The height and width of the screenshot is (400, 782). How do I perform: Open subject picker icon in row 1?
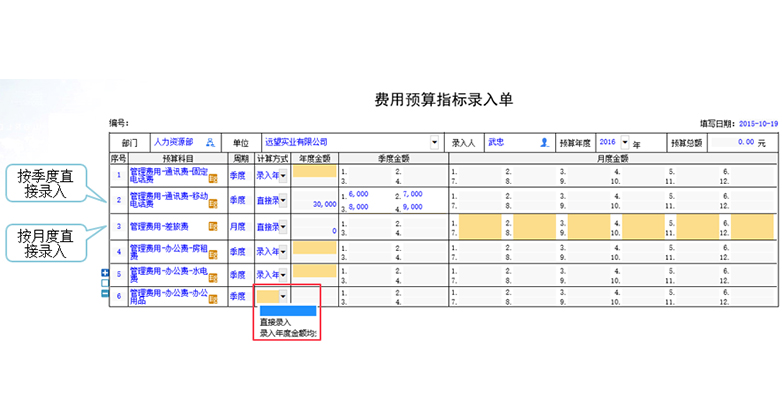[x=213, y=178]
